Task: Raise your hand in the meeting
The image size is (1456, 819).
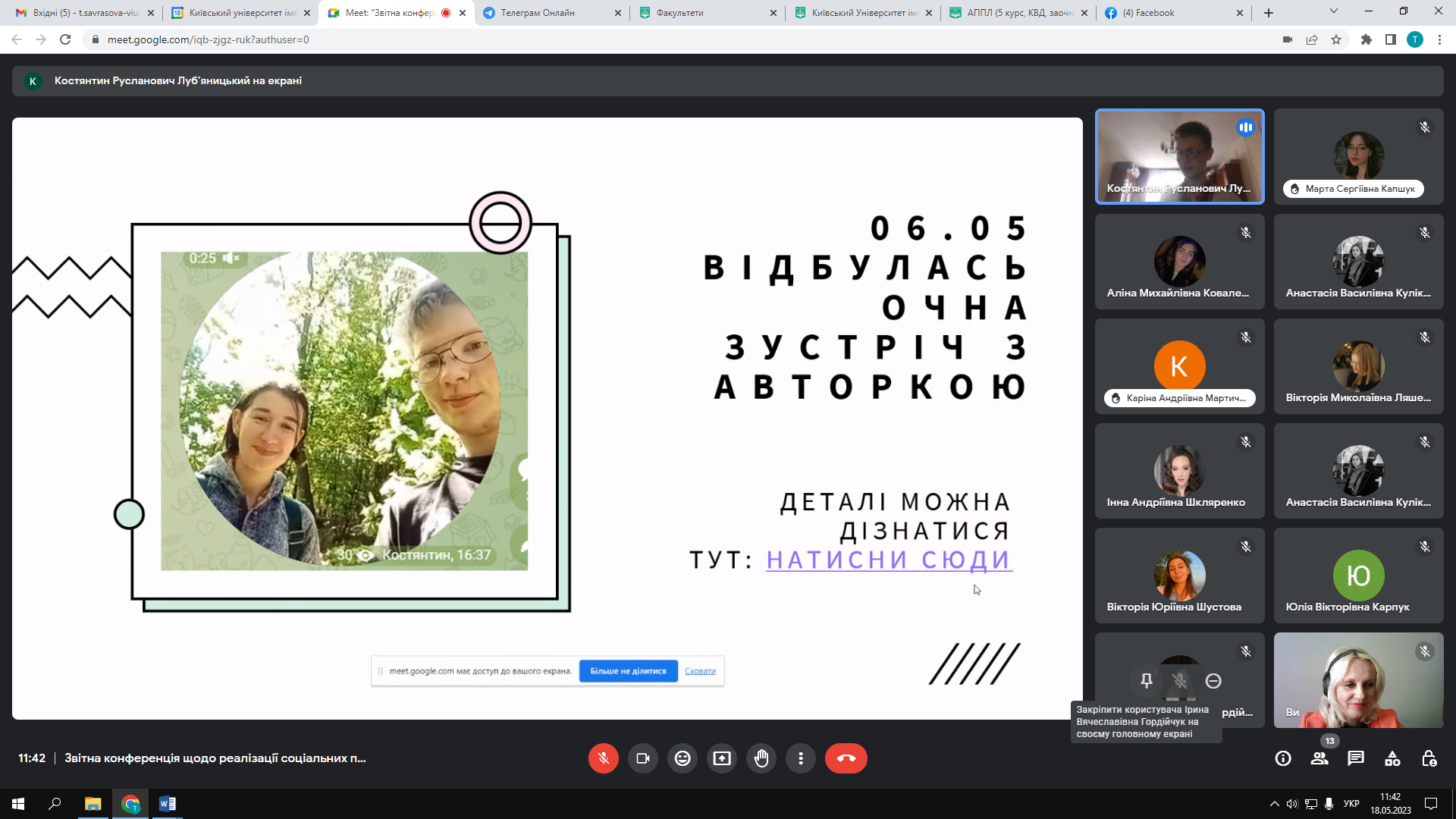Action: [761, 758]
